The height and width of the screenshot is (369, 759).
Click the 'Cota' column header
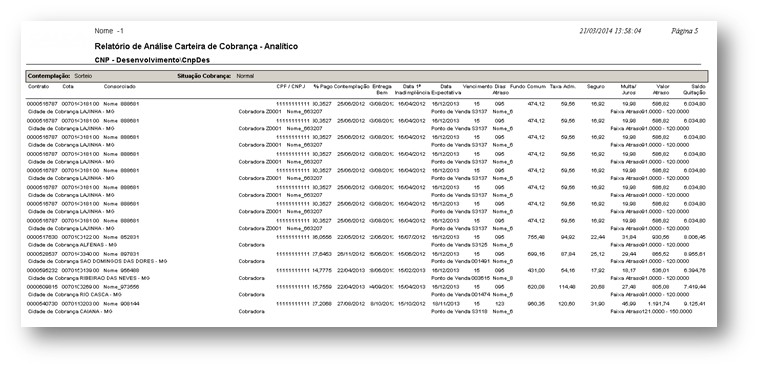(x=68, y=87)
